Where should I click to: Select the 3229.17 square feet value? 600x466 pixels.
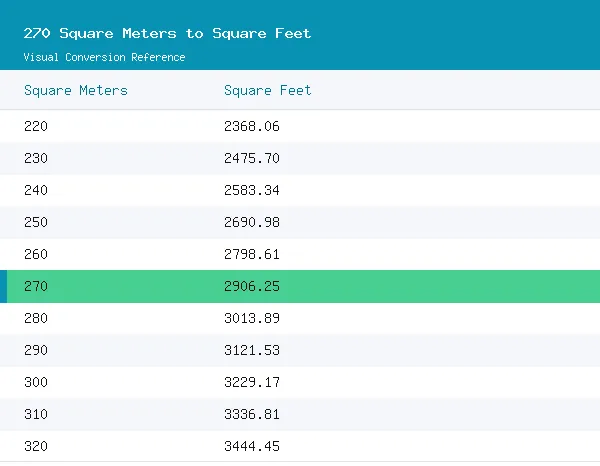(x=252, y=382)
